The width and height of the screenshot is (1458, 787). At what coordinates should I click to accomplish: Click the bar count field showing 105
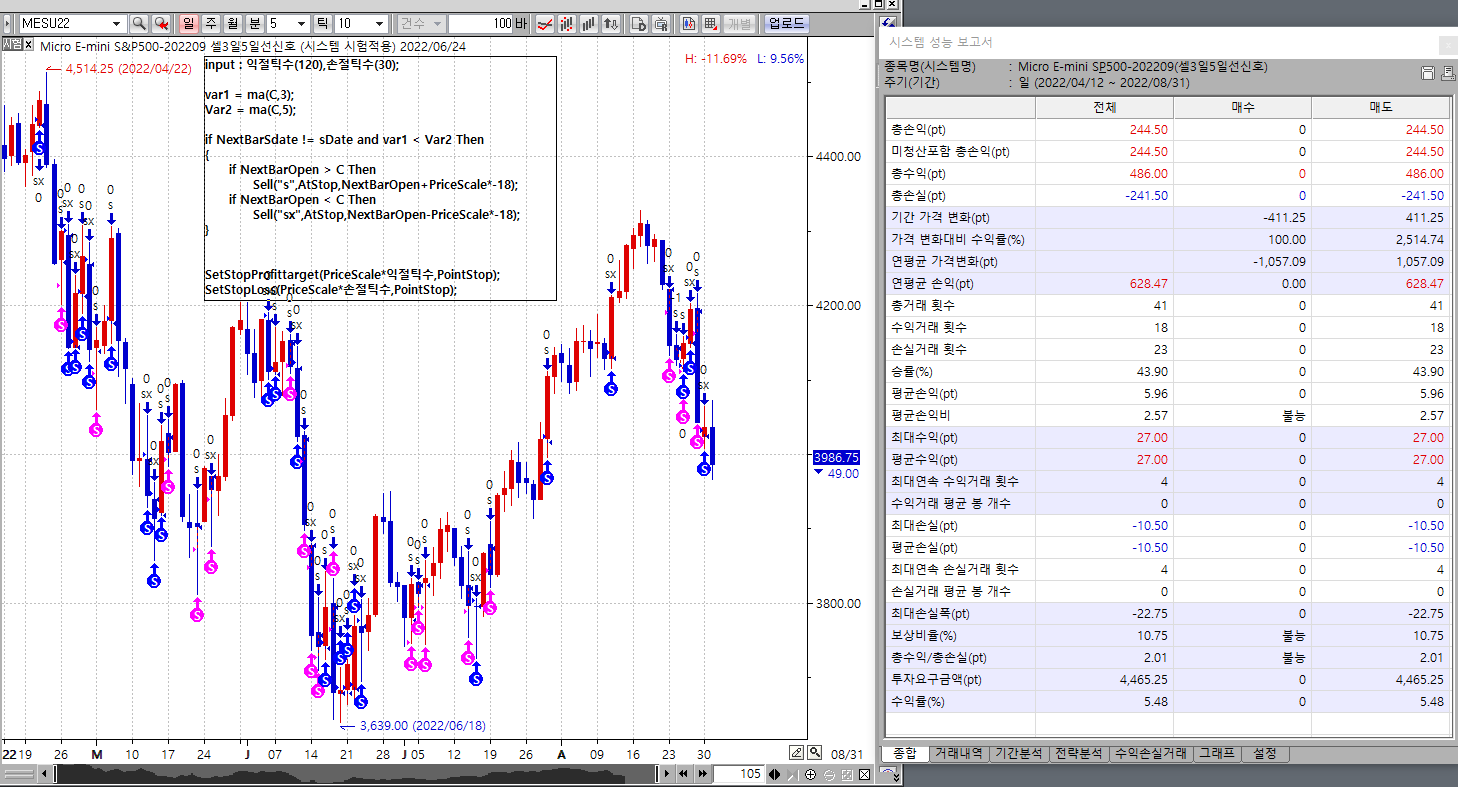tap(740, 774)
